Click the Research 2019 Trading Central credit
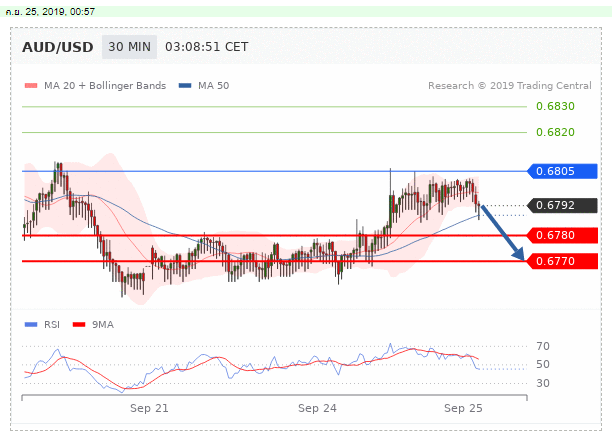This screenshot has height=441, width=612. [510, 85]
